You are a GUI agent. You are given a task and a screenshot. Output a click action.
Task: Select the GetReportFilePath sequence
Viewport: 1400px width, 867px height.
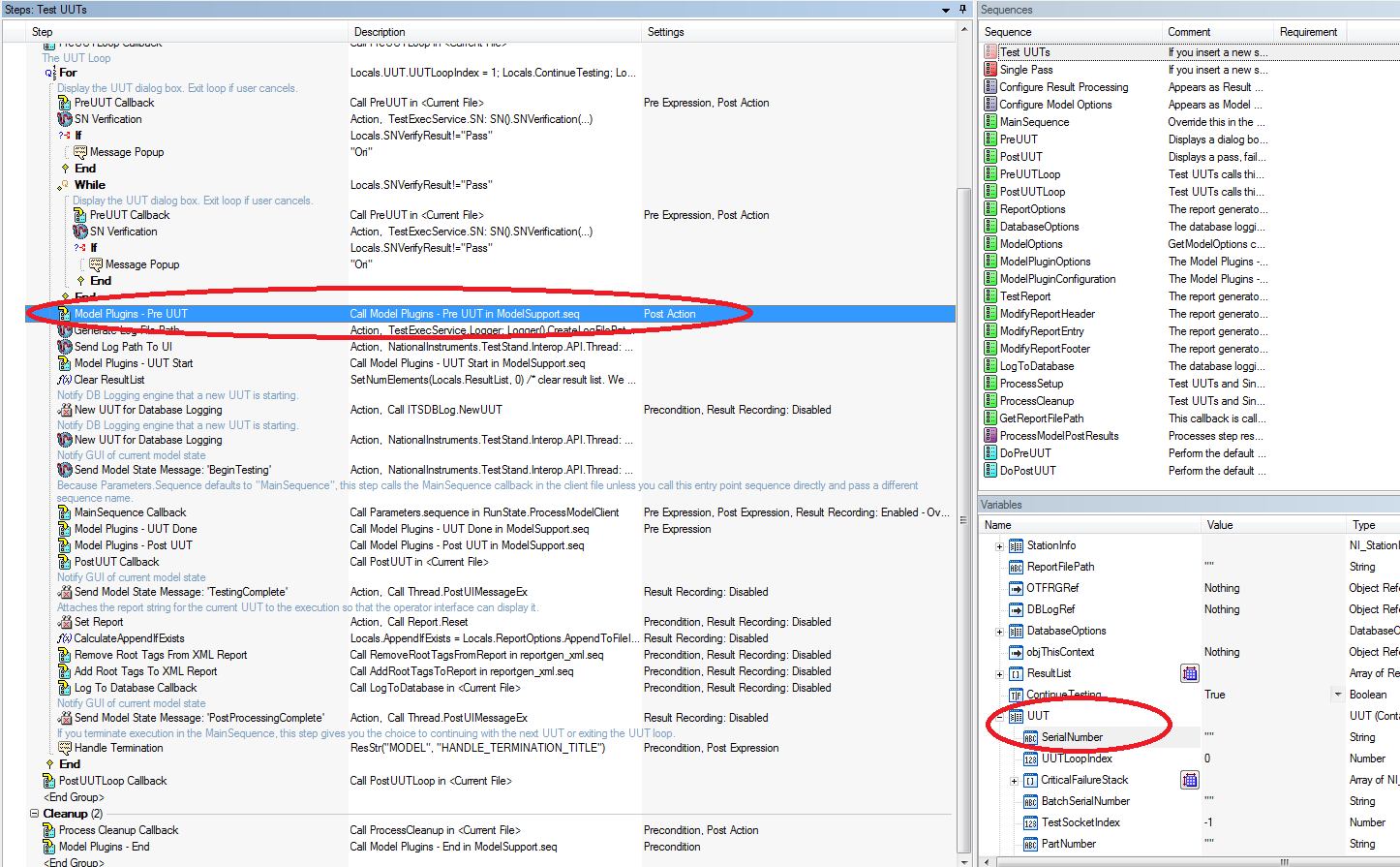[x=1042, y=418]
